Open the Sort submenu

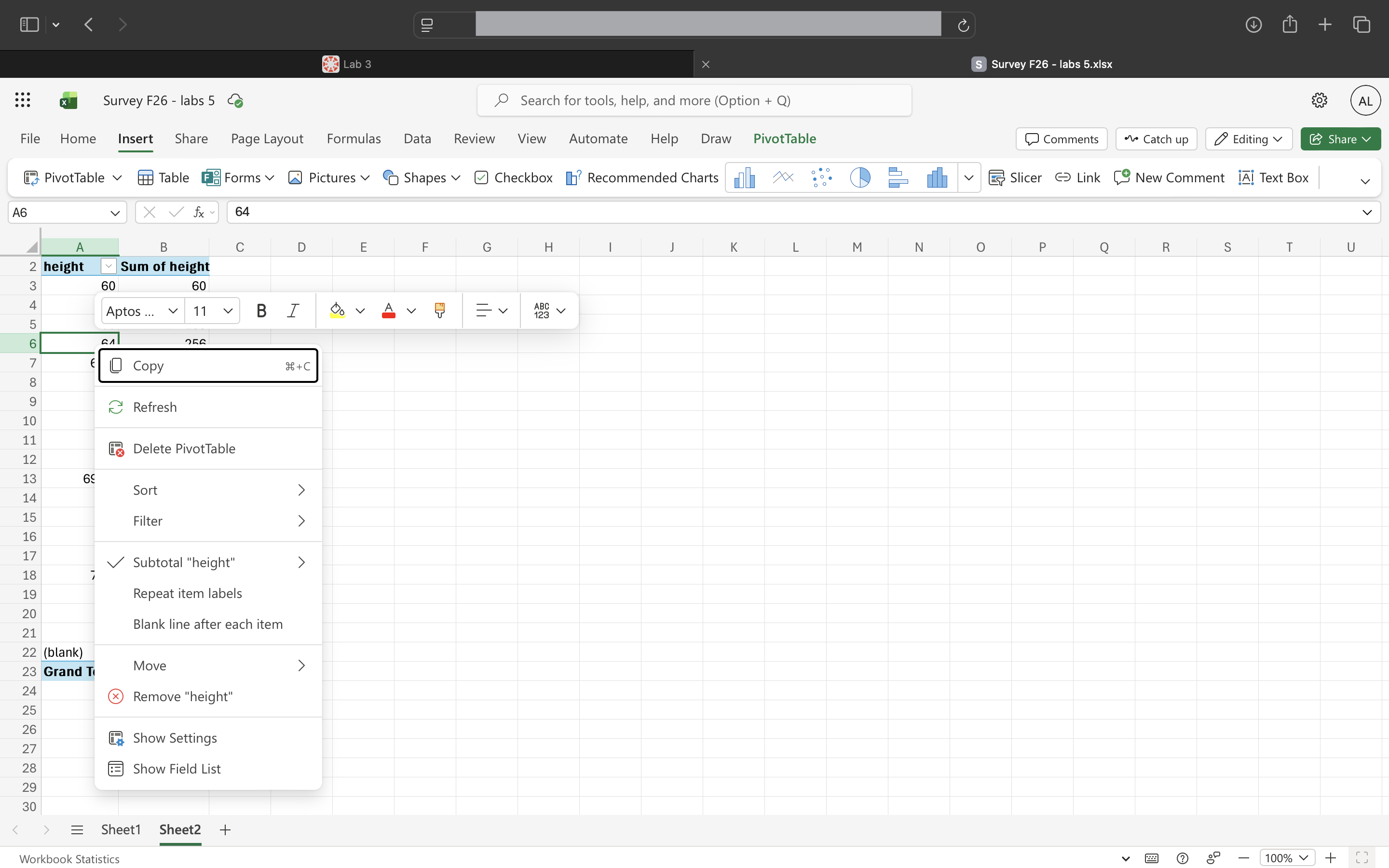208,490
